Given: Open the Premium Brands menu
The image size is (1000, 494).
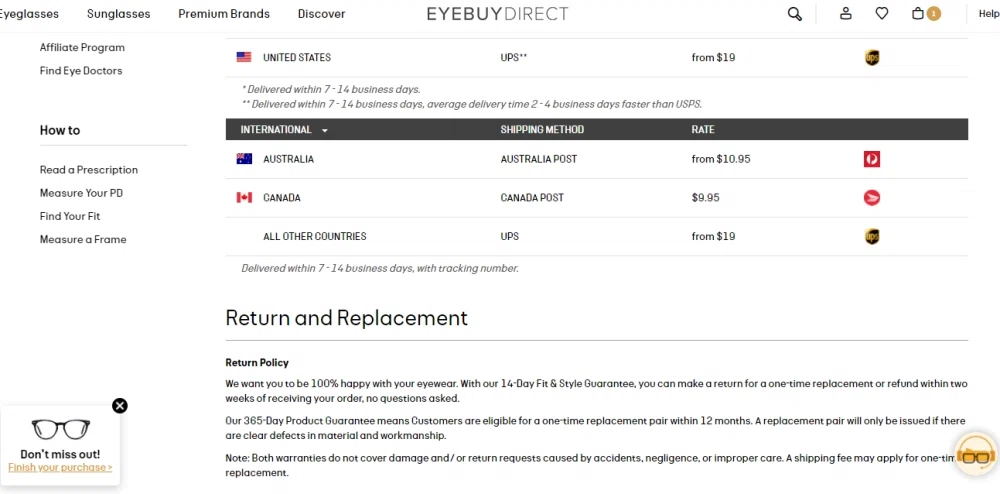Looking at the screenshot, I should tap(224, 14).
